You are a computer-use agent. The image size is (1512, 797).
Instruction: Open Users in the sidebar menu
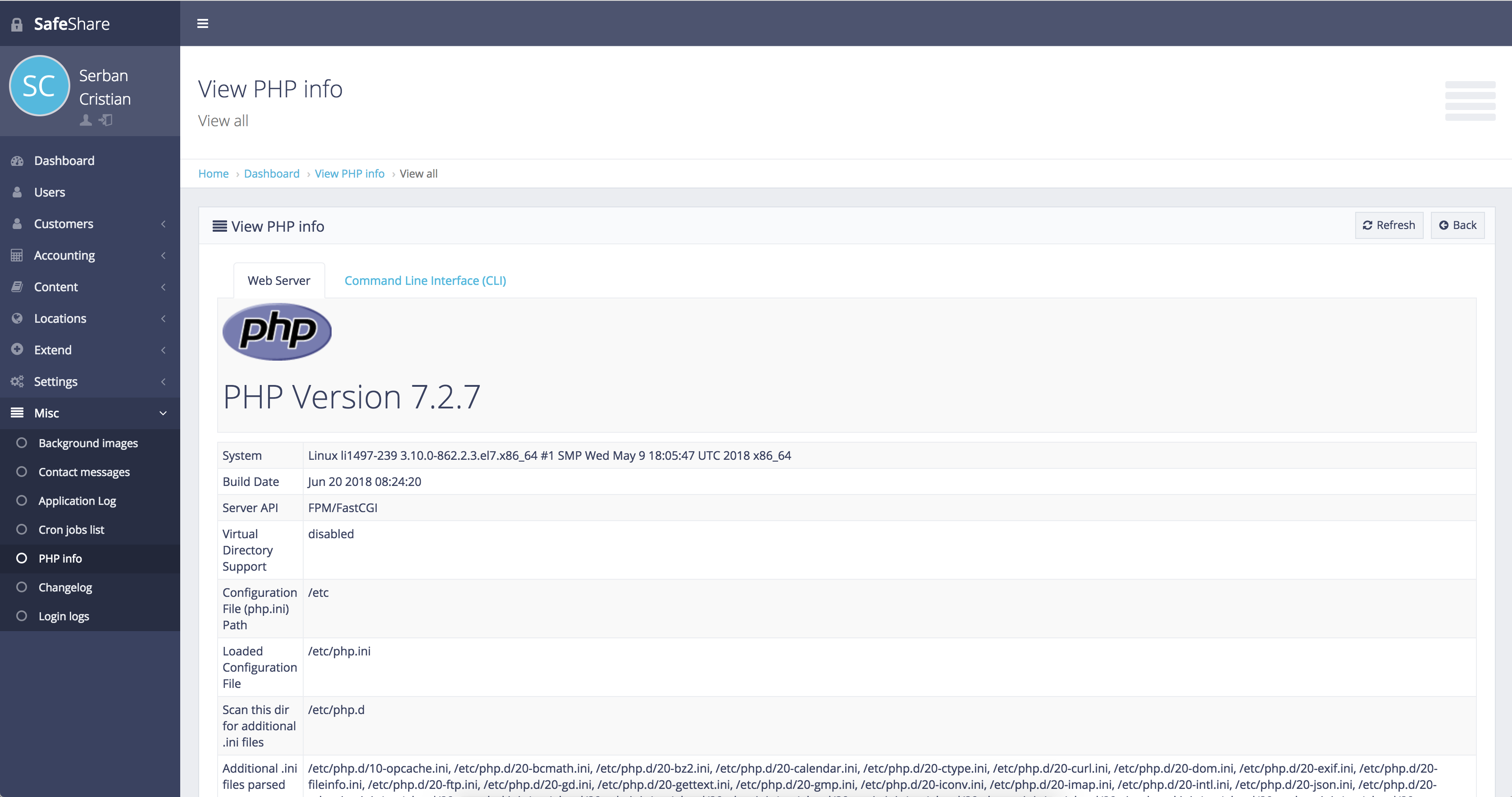(x=90, y=192)
